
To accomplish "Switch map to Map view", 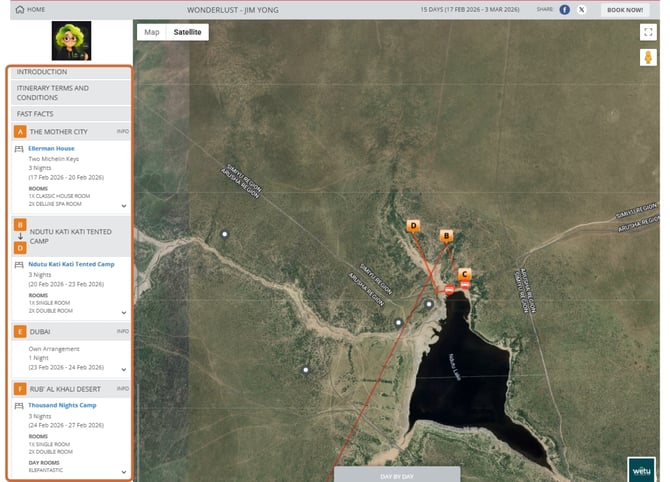I will pos(152,32).
